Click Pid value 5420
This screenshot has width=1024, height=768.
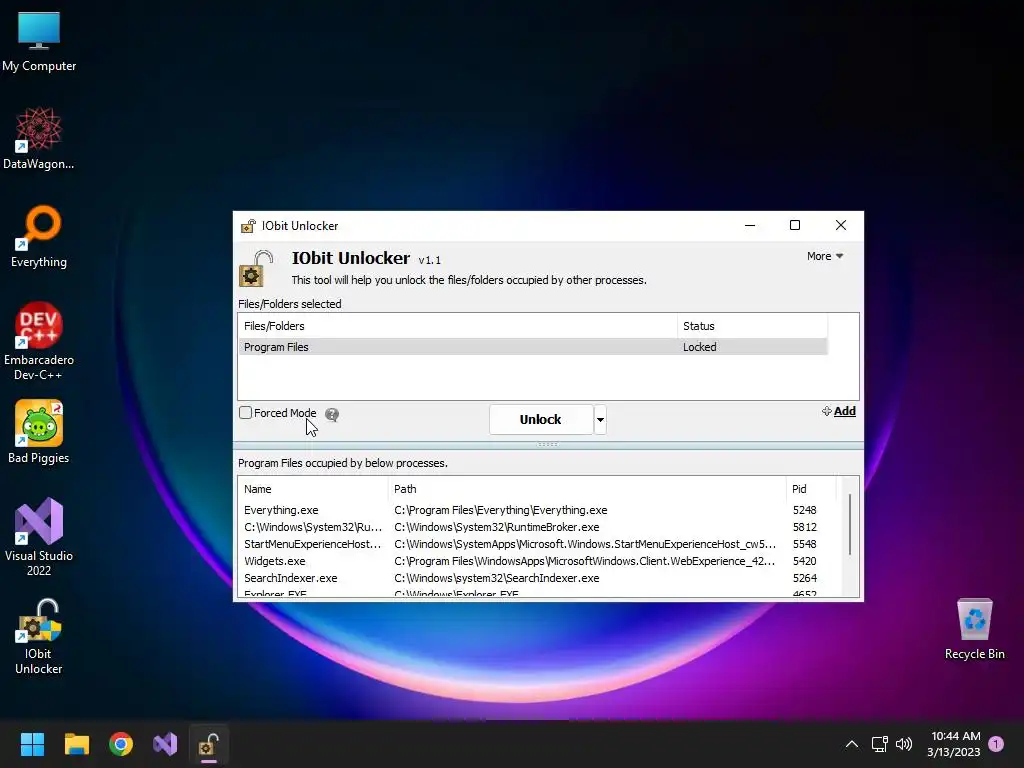pyautogui.click(x=805, y=561)
